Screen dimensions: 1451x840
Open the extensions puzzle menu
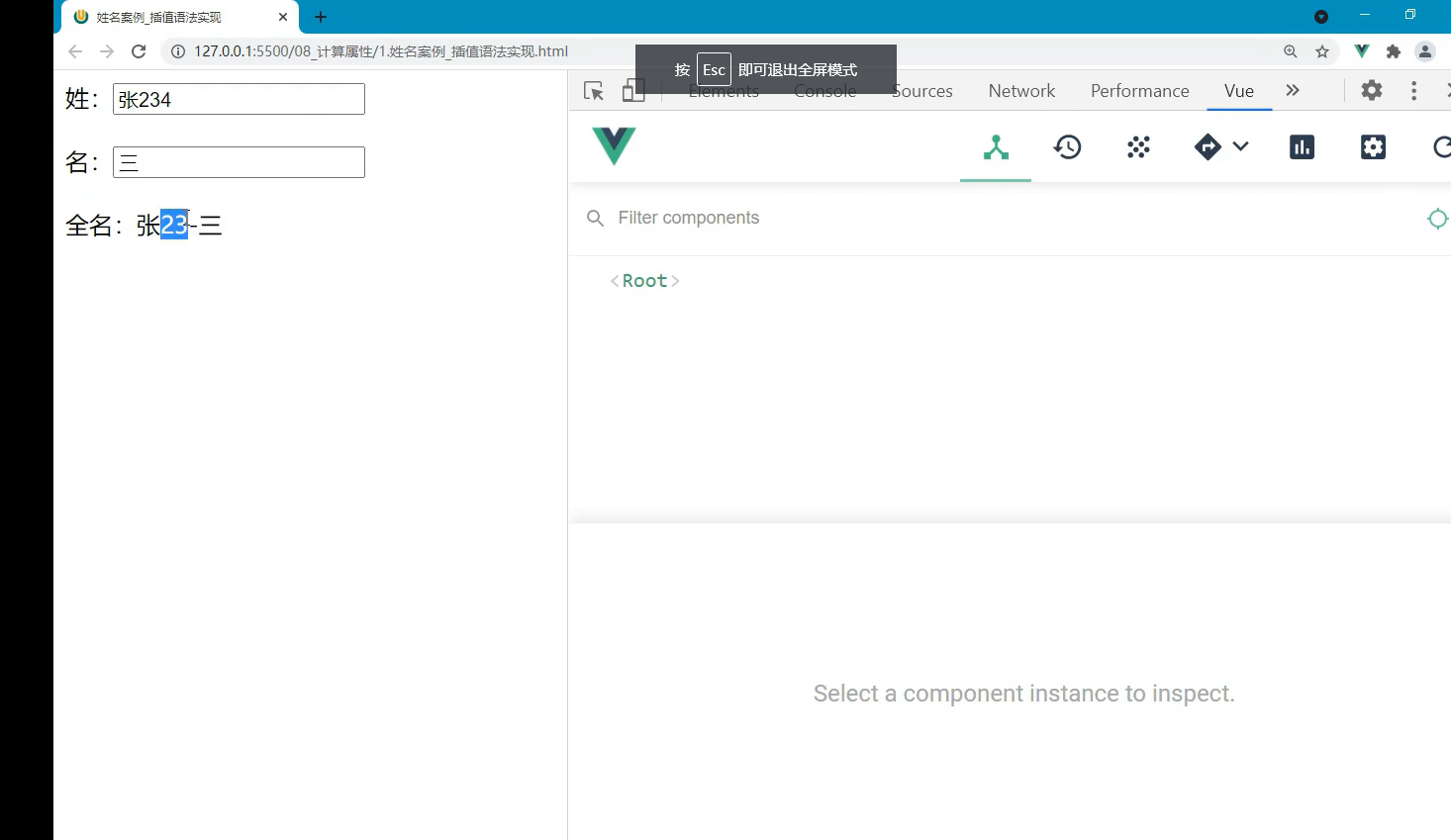(1394, 51)
